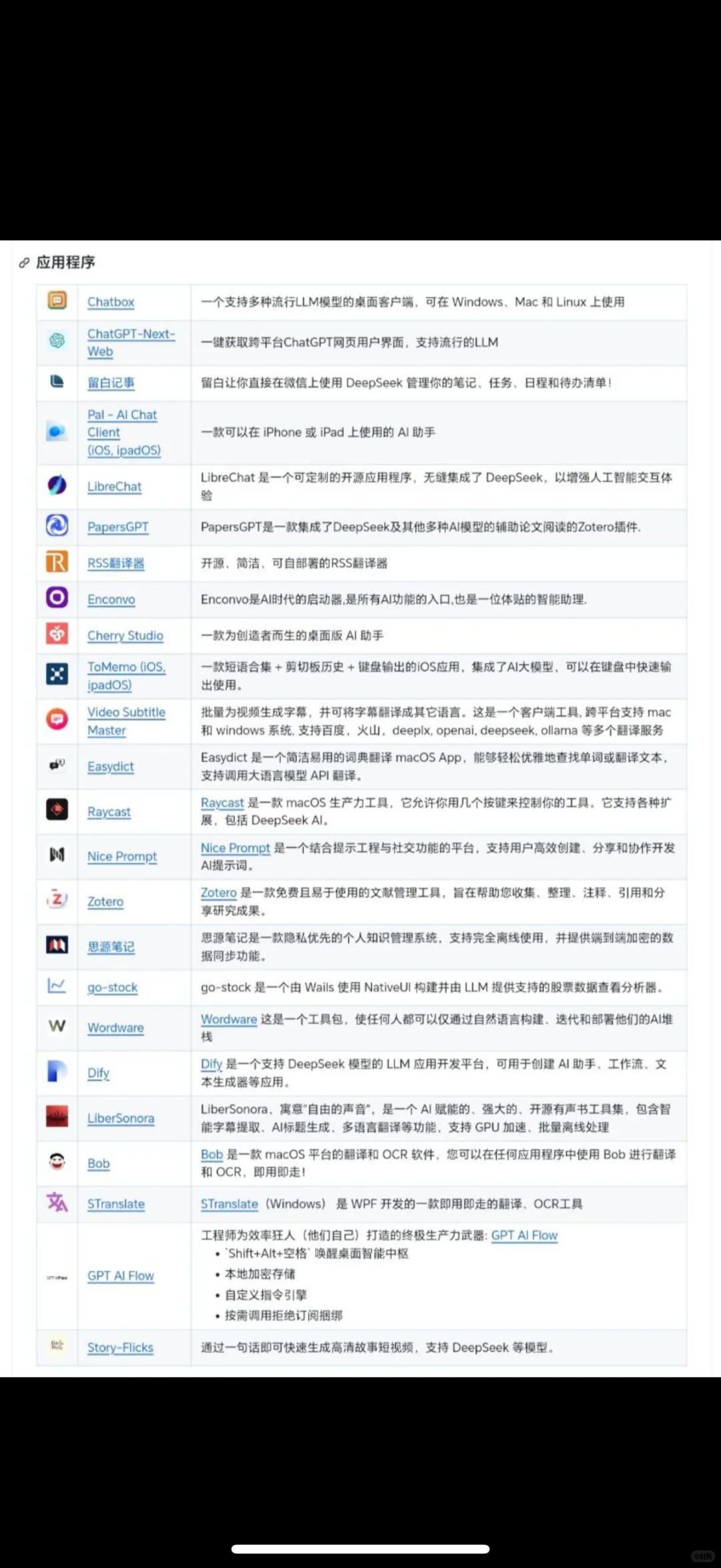Click the Story-Flicks icon

(57, 1345)
